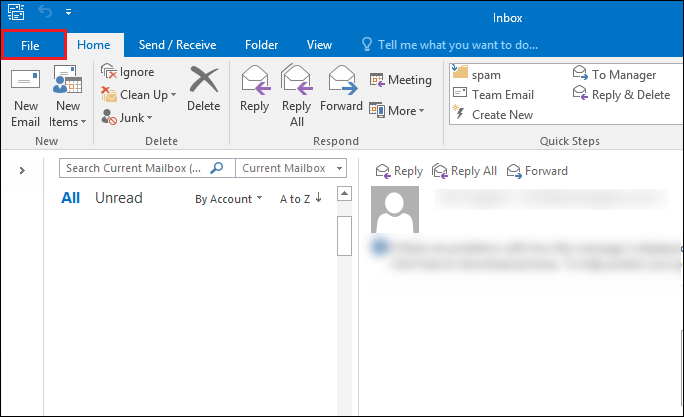684x417 pixels.
Task: Click the message list scroll up arrow
Action: (x=345, y=193)
